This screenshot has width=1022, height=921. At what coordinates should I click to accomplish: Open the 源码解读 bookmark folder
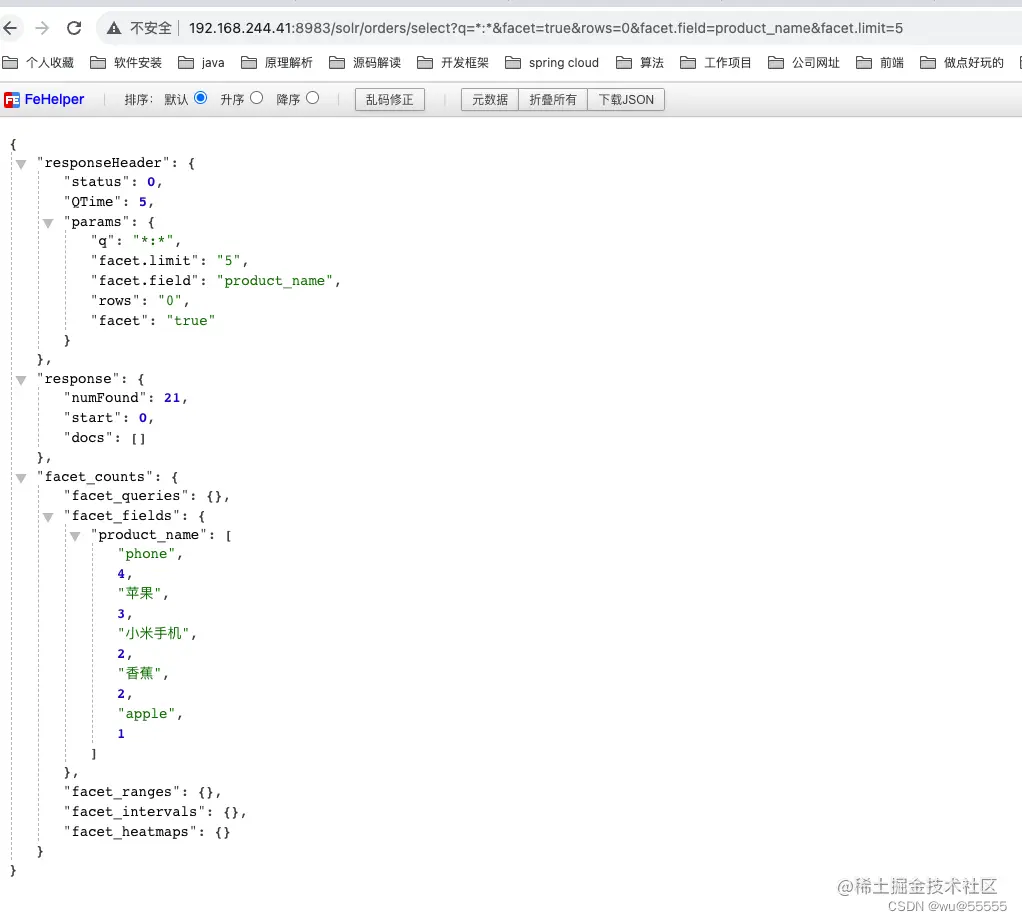point(365,63)
